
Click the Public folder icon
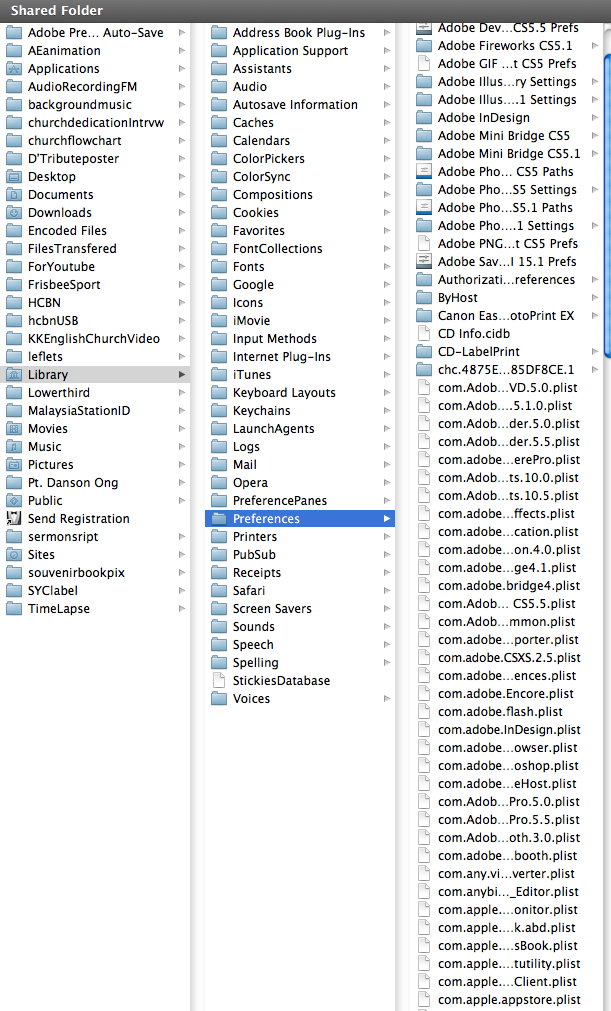(x=14, y=501)
